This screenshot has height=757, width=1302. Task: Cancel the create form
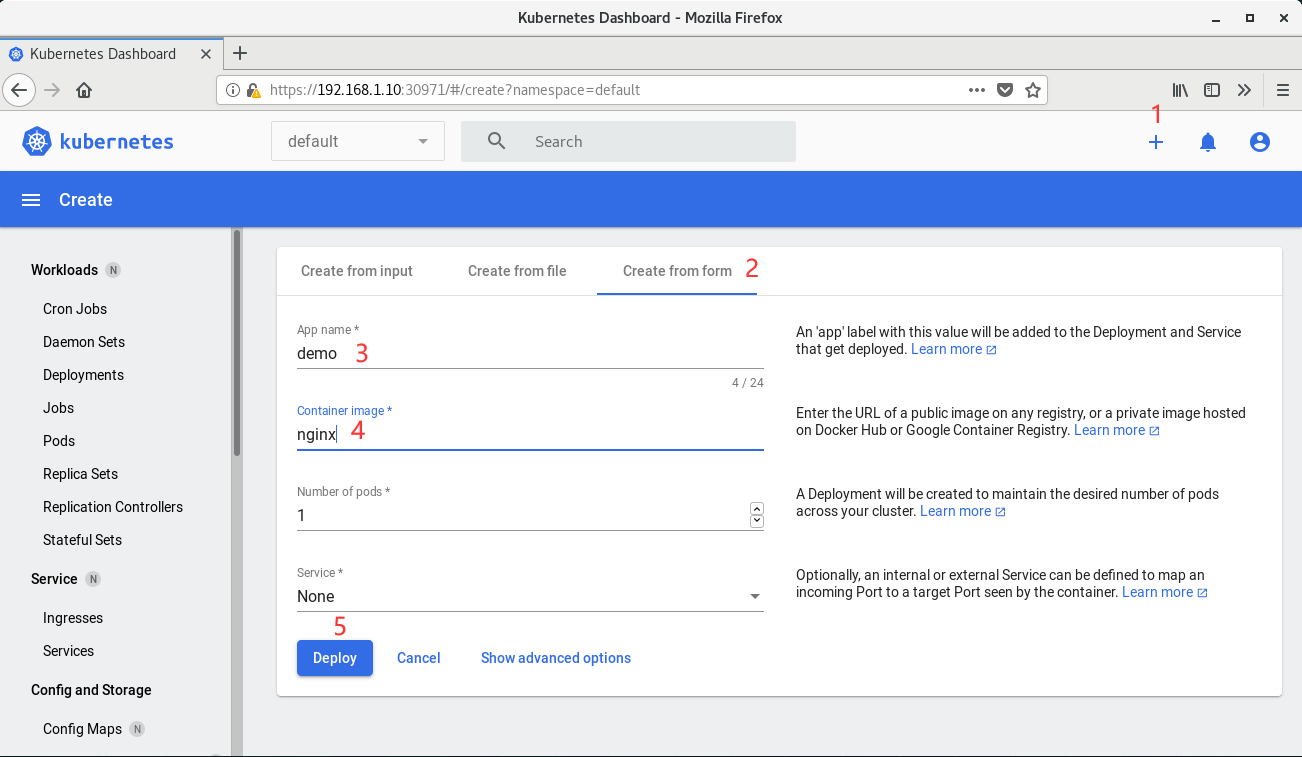(419, 658)
